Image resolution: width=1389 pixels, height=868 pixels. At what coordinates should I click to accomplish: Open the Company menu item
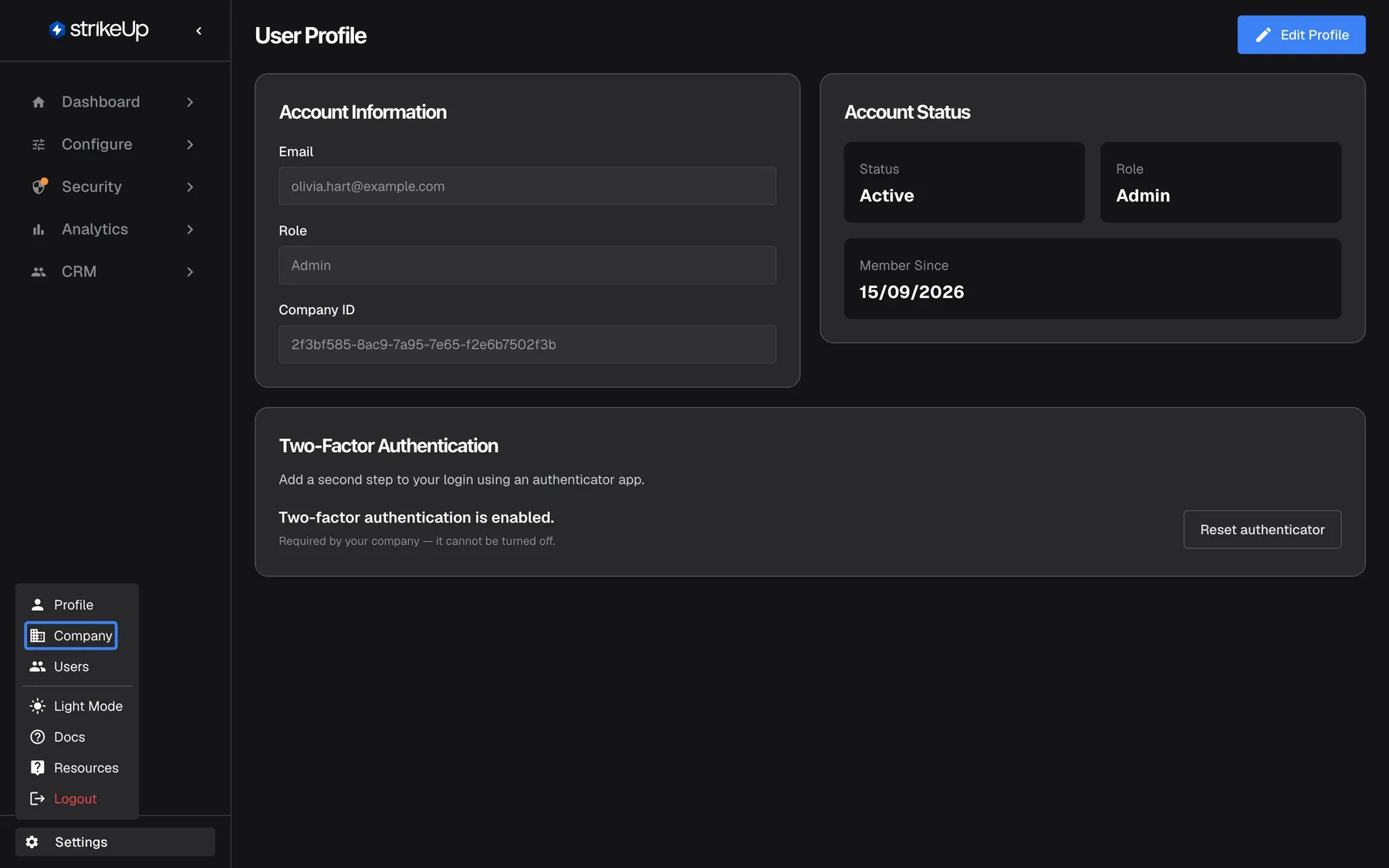[71, 636]
